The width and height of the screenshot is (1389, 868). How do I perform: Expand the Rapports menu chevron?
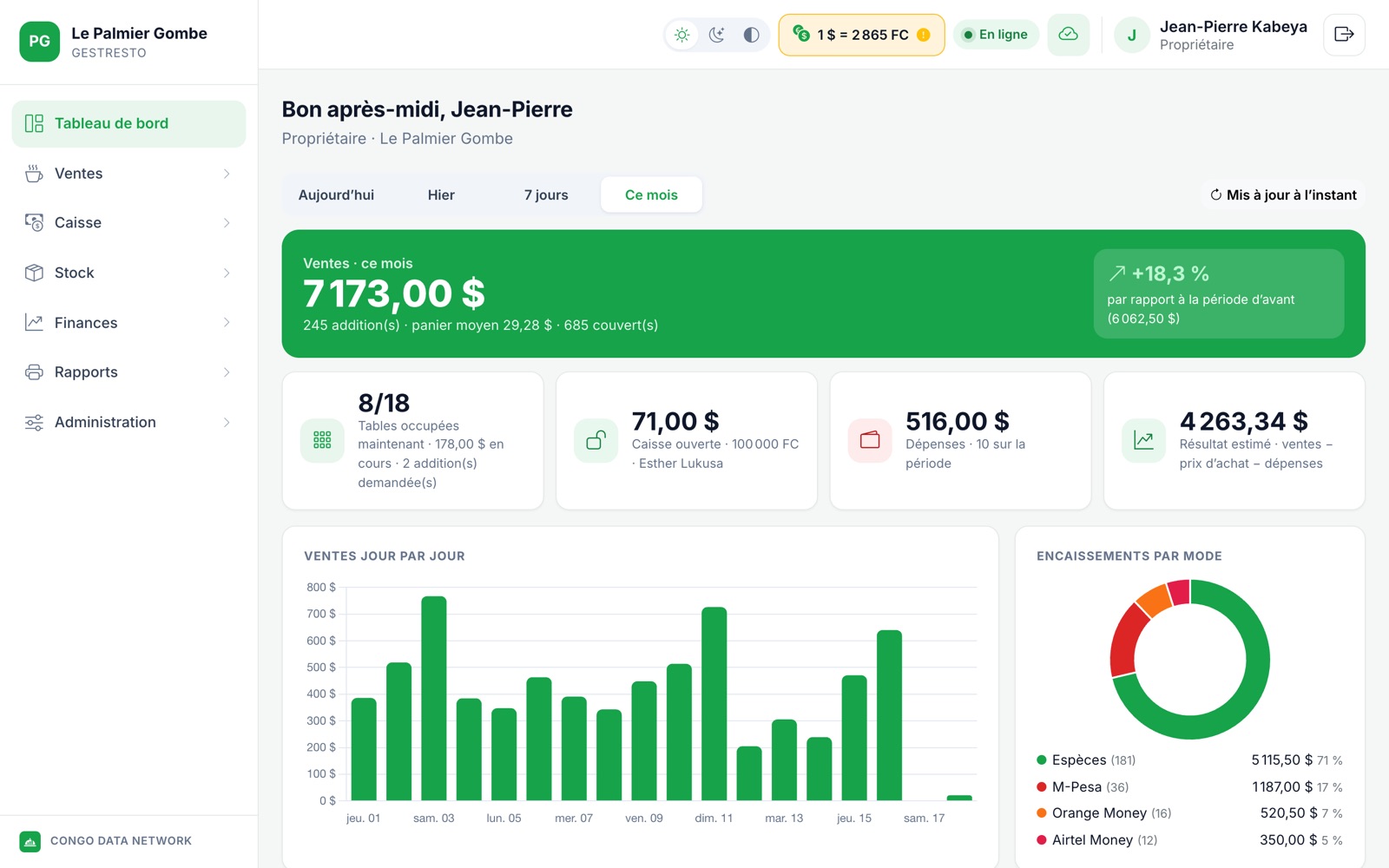tap(227, 372)
